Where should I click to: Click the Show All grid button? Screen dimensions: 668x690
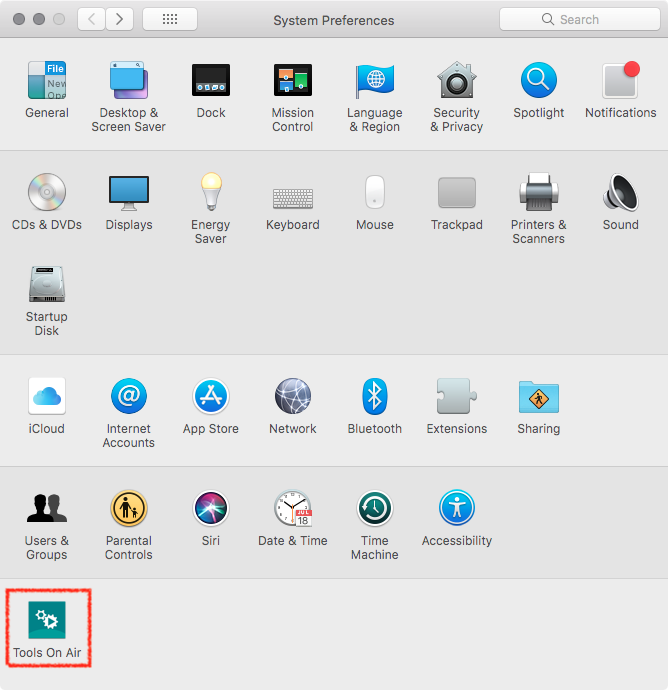[x=170, y=19]
